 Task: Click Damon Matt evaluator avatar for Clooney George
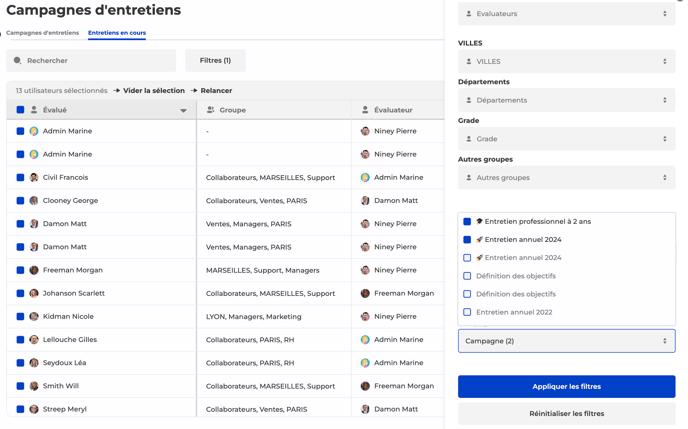click(365, 201)
